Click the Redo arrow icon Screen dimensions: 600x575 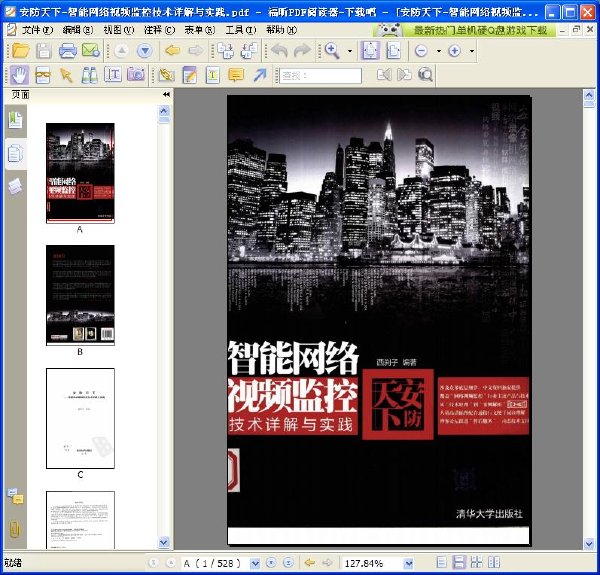point(302,50)
